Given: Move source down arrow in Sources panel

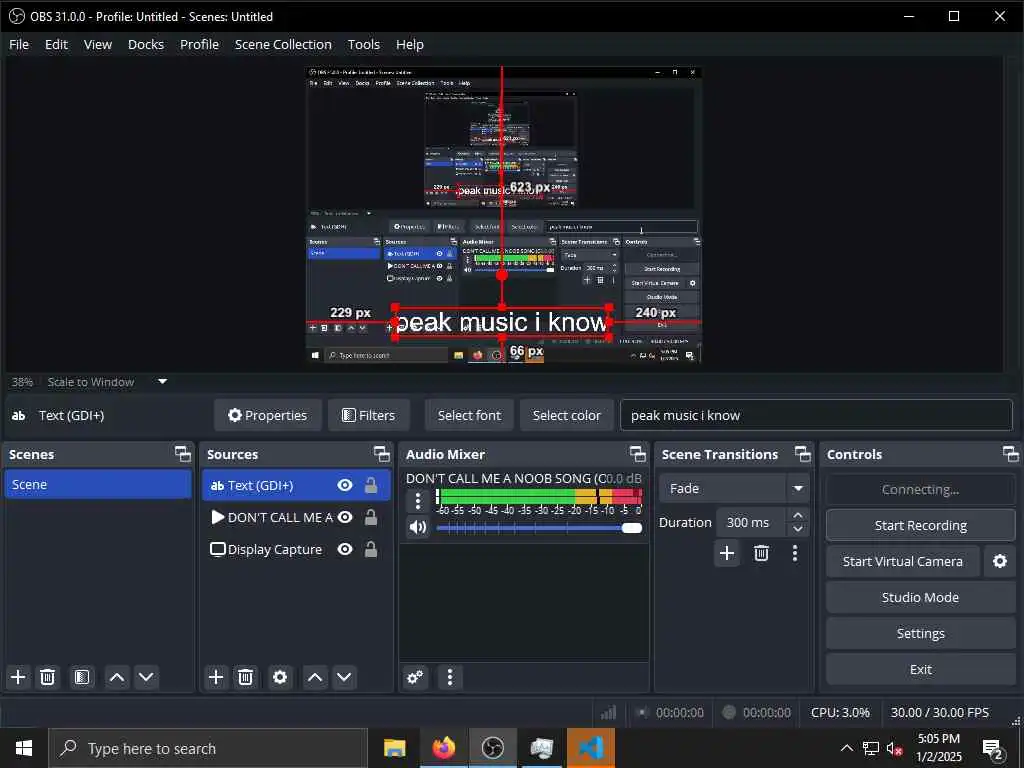Looking at the screenshot, I should pyautogui.click(x=344, y=677).
